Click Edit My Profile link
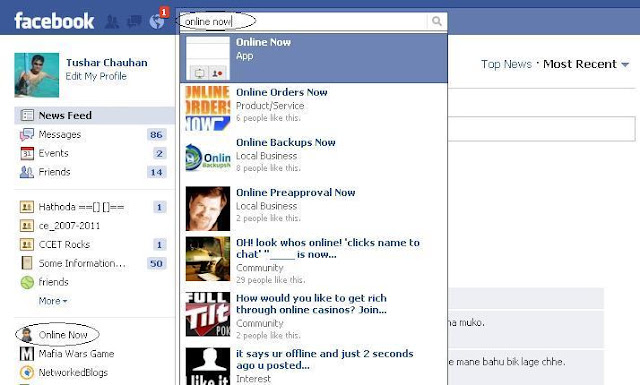The height and width of the screenshot is (385, 640). (x=96, y=76)
